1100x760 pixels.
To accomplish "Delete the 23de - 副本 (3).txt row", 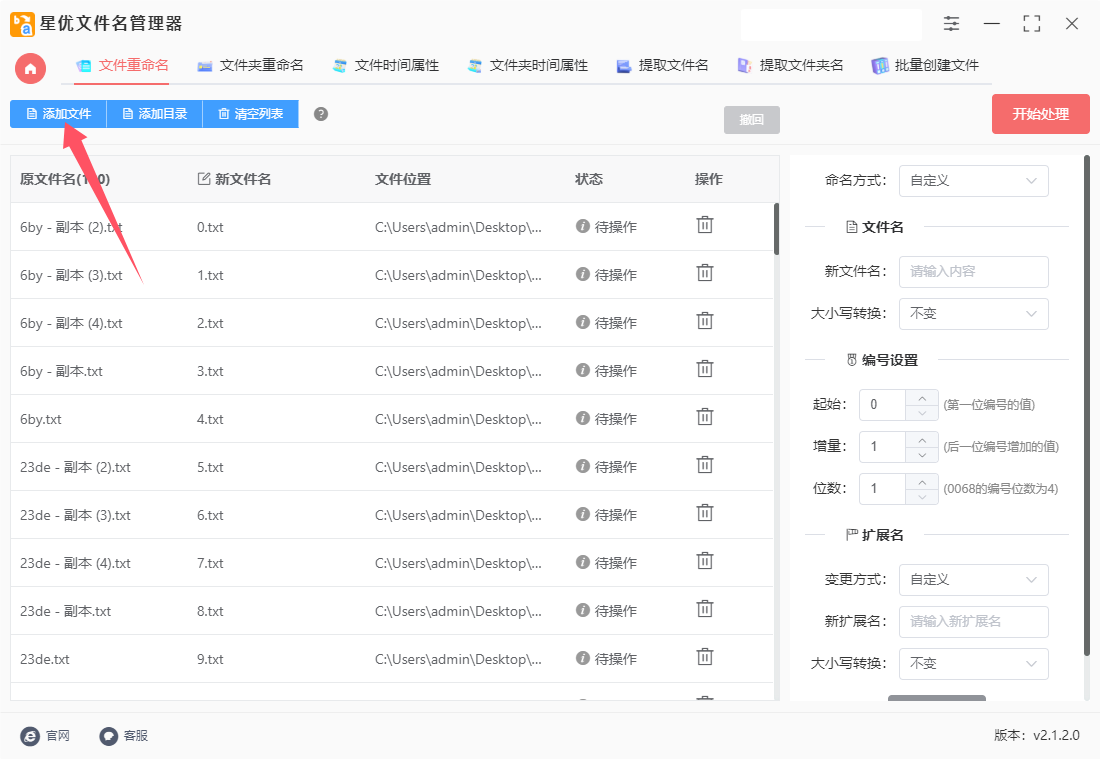I will (705, 514).
